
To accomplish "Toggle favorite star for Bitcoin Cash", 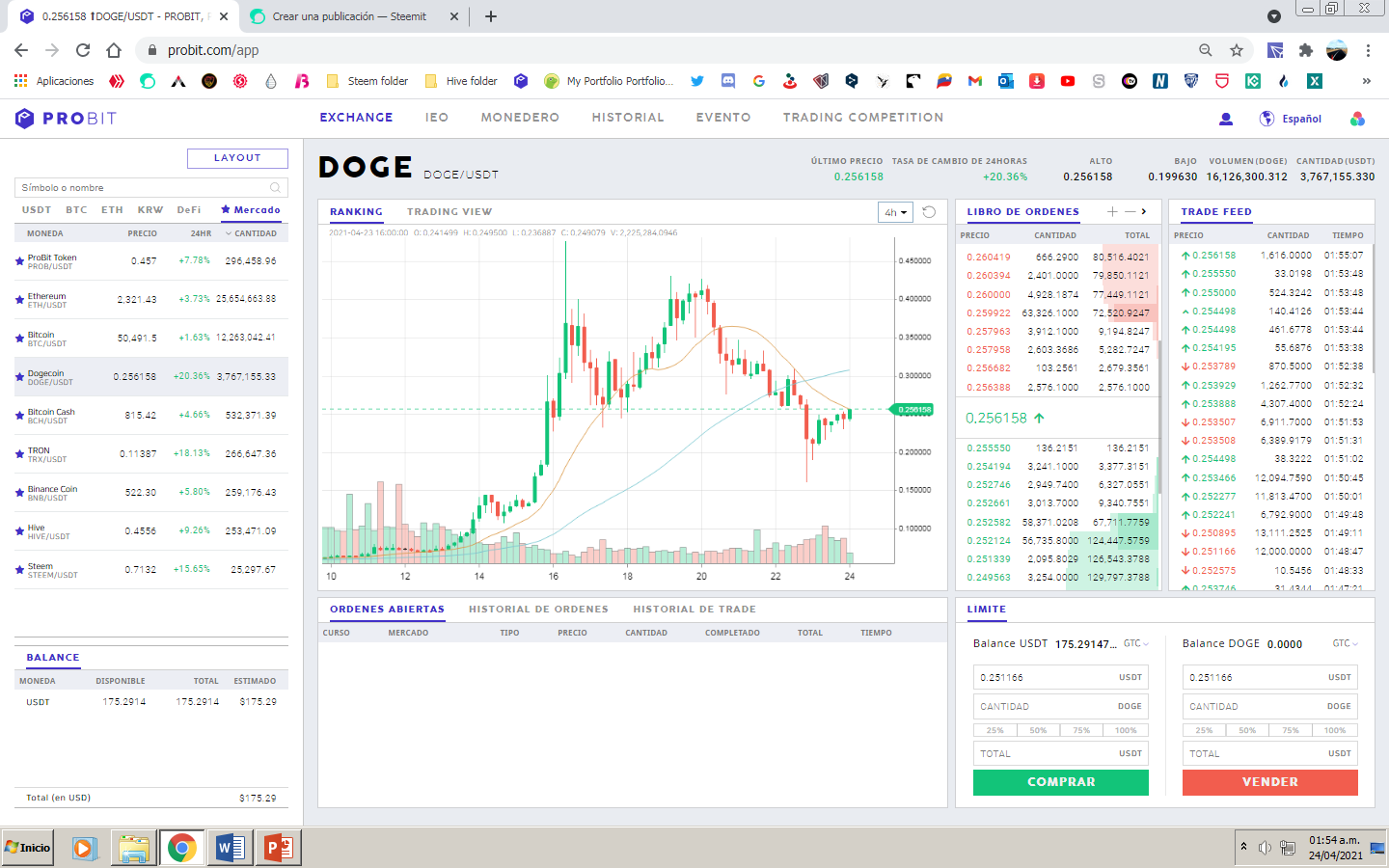I will (x=20, y=416).
